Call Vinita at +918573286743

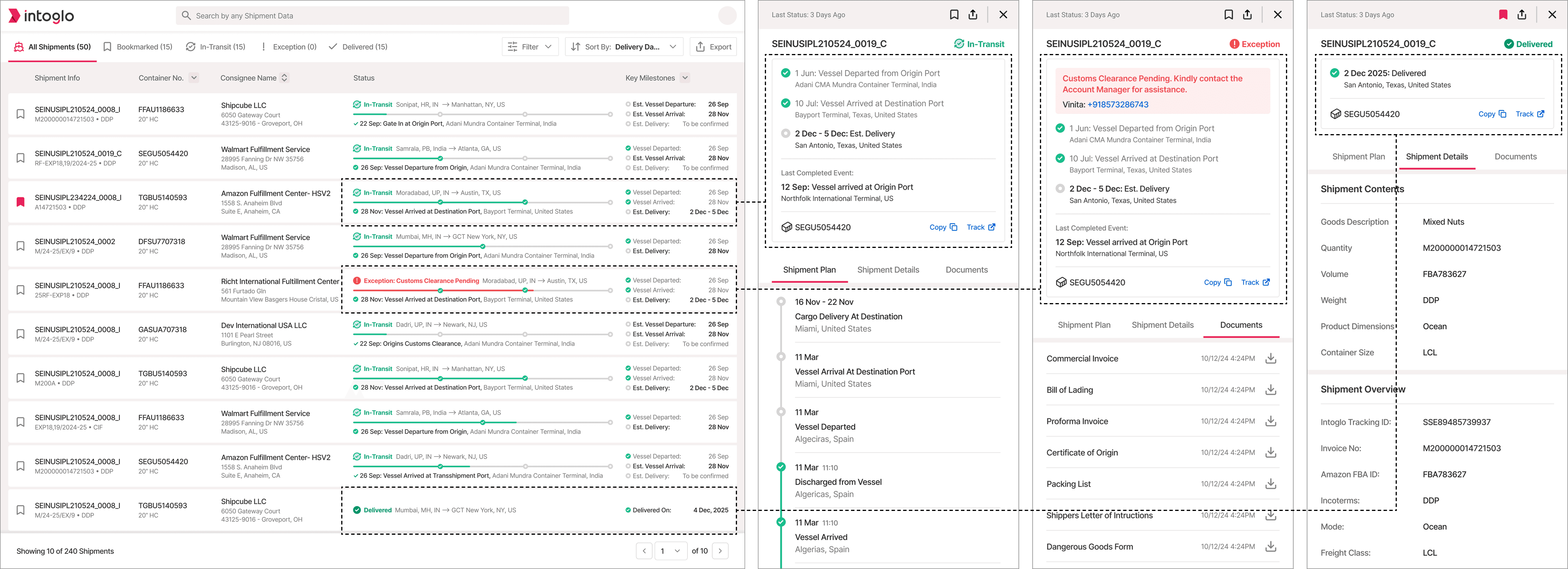[x=1118, y=105]
